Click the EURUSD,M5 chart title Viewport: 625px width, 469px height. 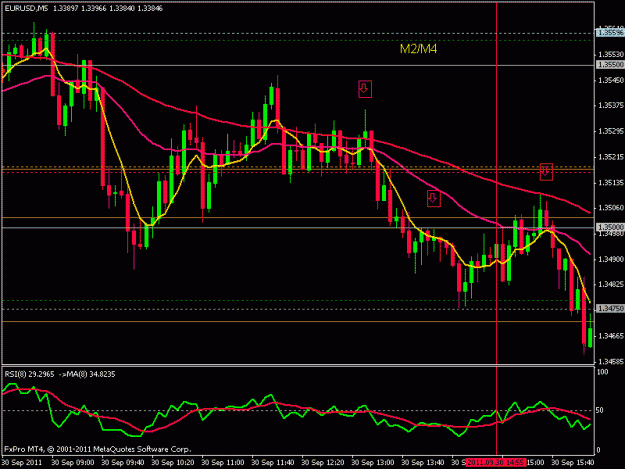(x=26, y=8)
